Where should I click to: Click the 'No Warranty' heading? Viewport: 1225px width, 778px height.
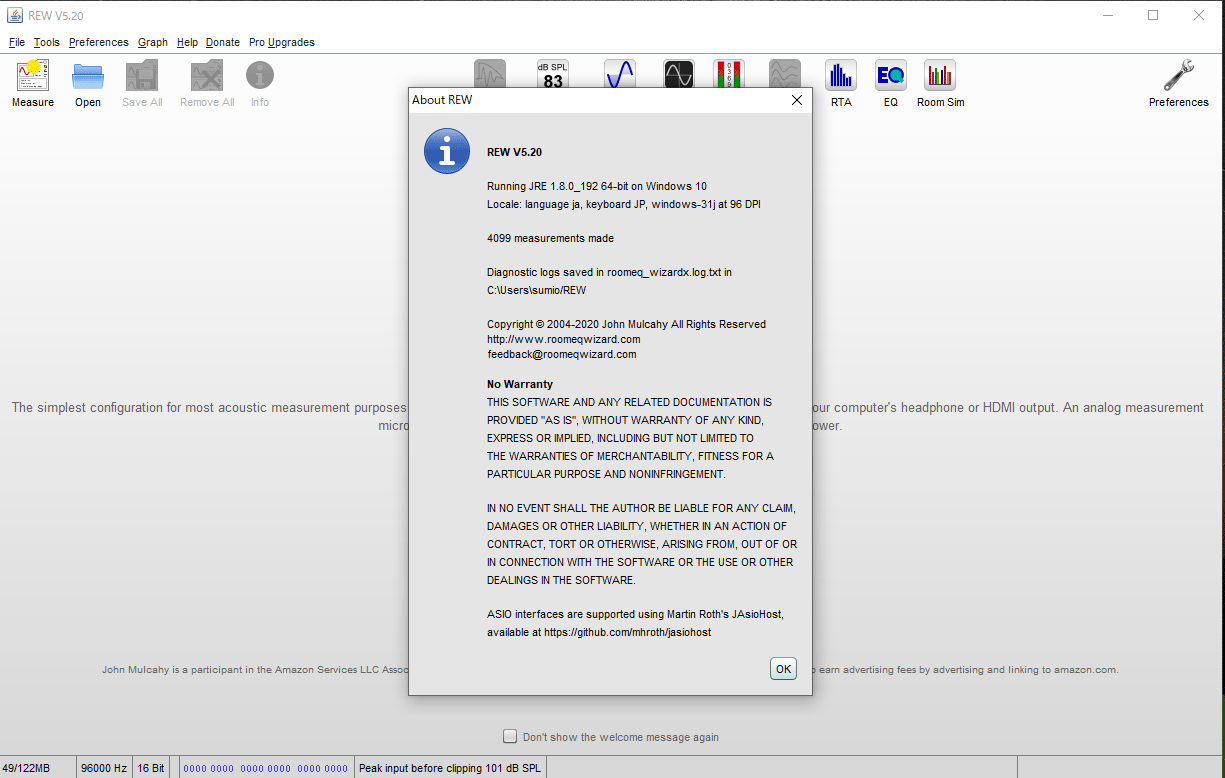click(x=520, y=384)
